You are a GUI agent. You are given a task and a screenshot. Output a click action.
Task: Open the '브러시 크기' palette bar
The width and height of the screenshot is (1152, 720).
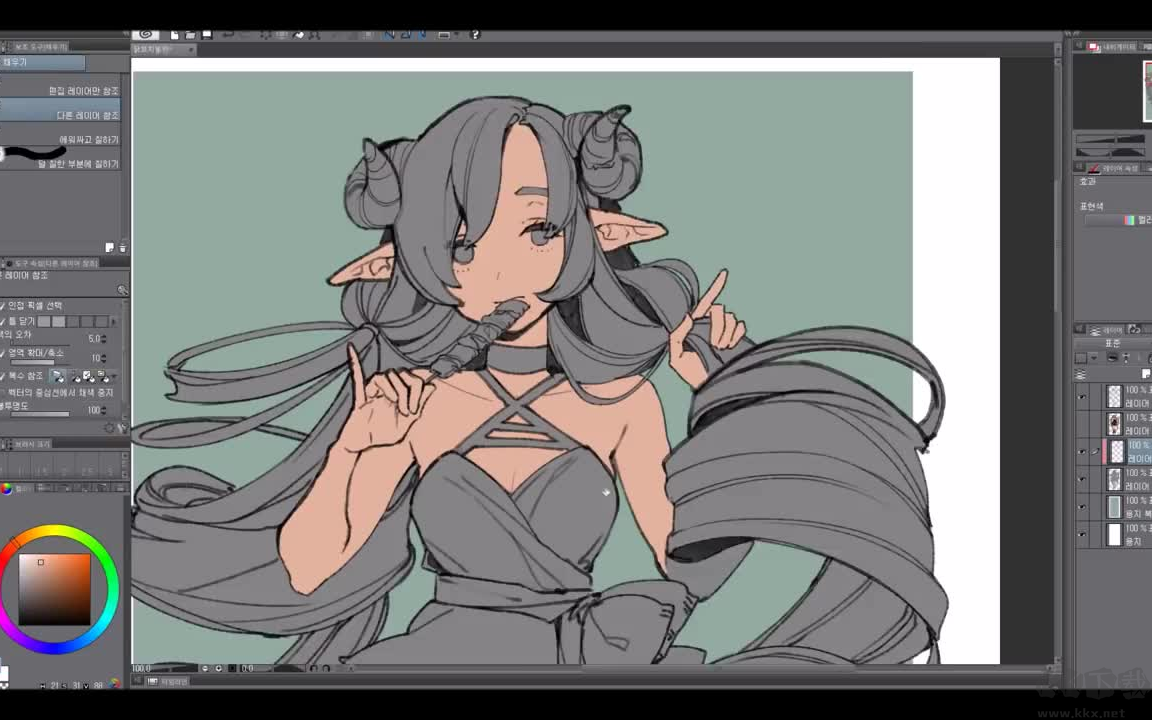pyautogui.click(x=30, y=443)
